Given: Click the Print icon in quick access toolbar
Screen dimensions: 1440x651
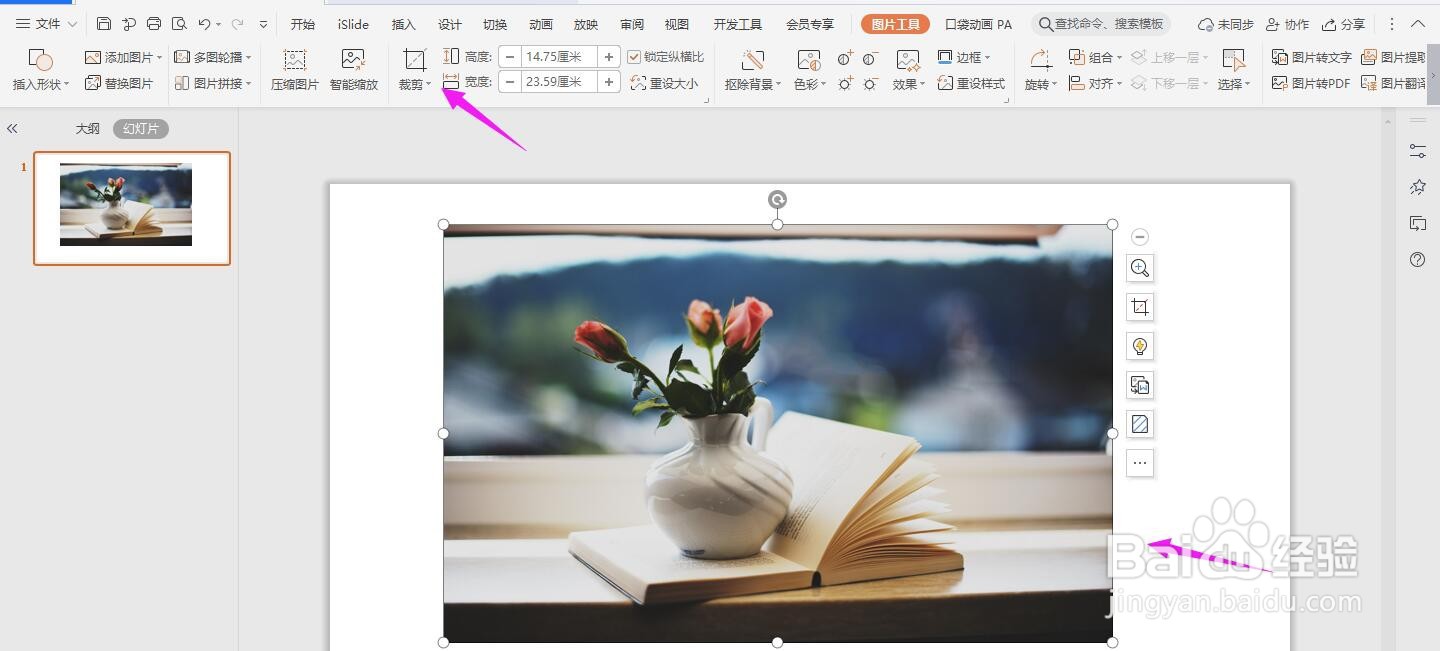Looking at the screenshot, I should [154, 24].
